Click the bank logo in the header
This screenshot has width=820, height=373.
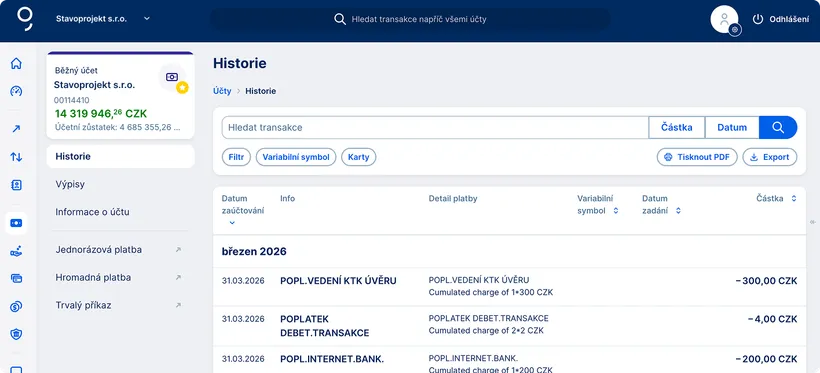(x=25, y=19)
